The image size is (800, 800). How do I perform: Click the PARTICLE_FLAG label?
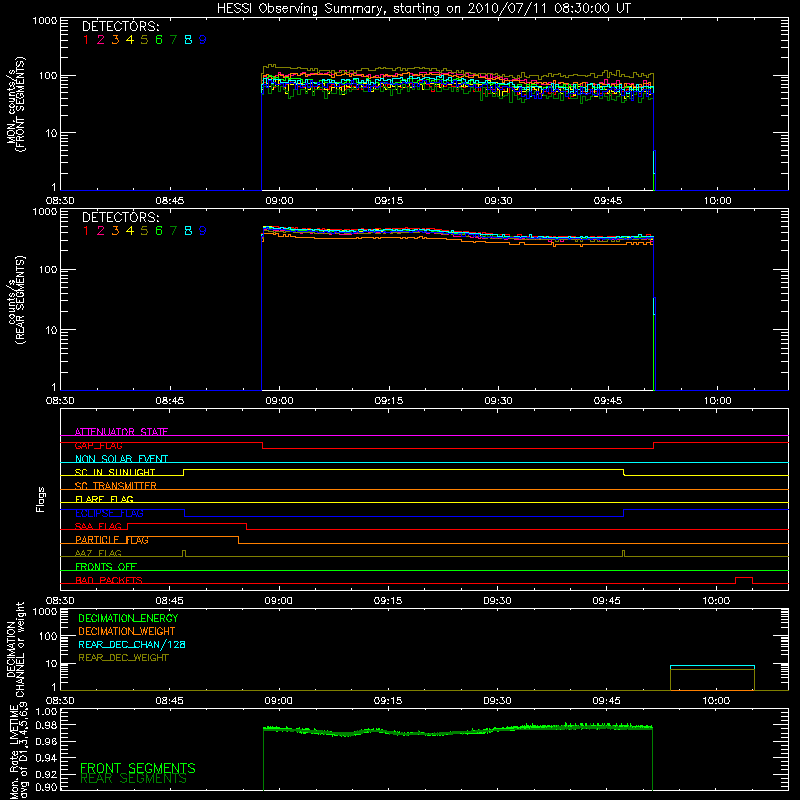click(x=112, y=540)
